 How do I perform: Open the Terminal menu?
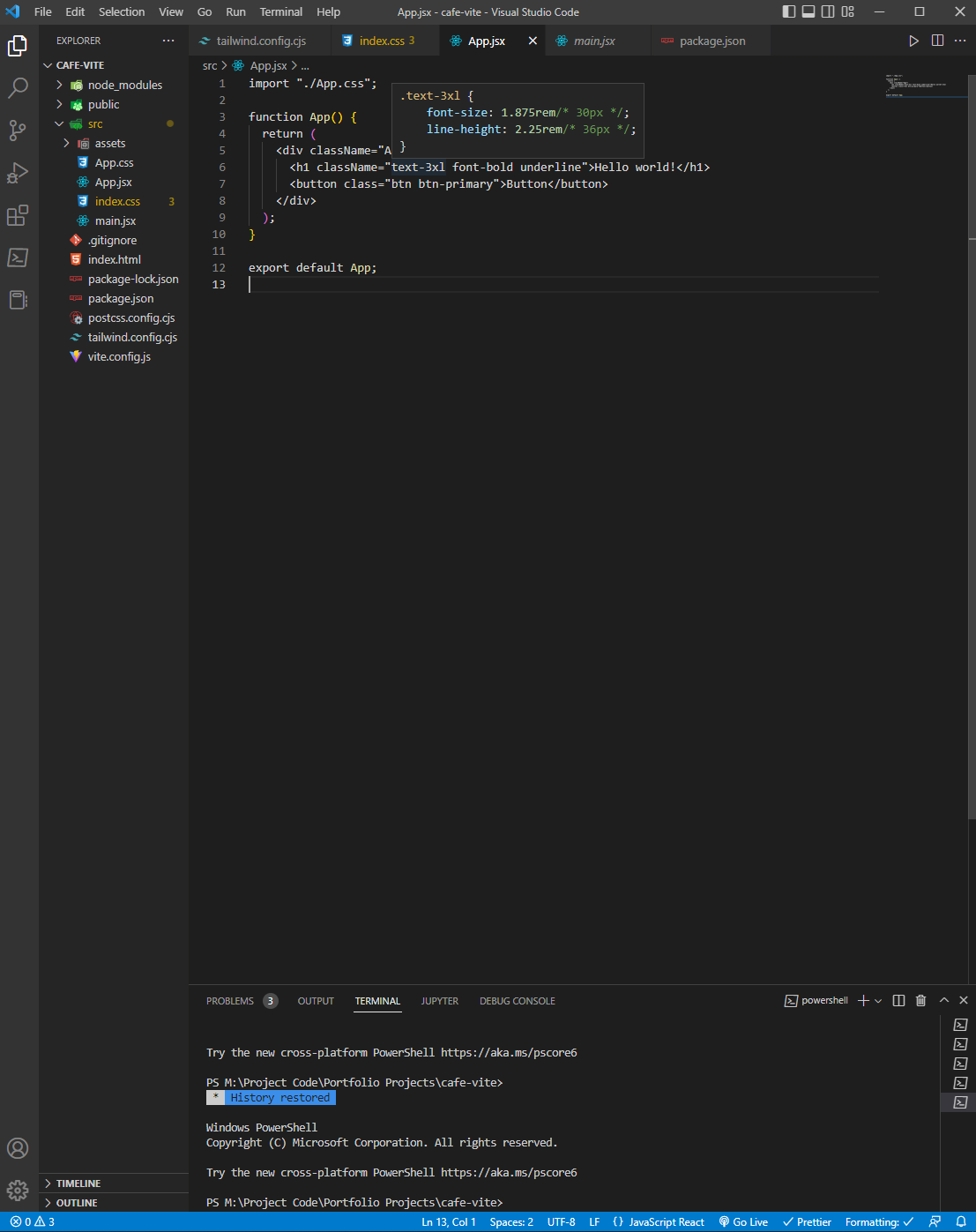[280, 11]
